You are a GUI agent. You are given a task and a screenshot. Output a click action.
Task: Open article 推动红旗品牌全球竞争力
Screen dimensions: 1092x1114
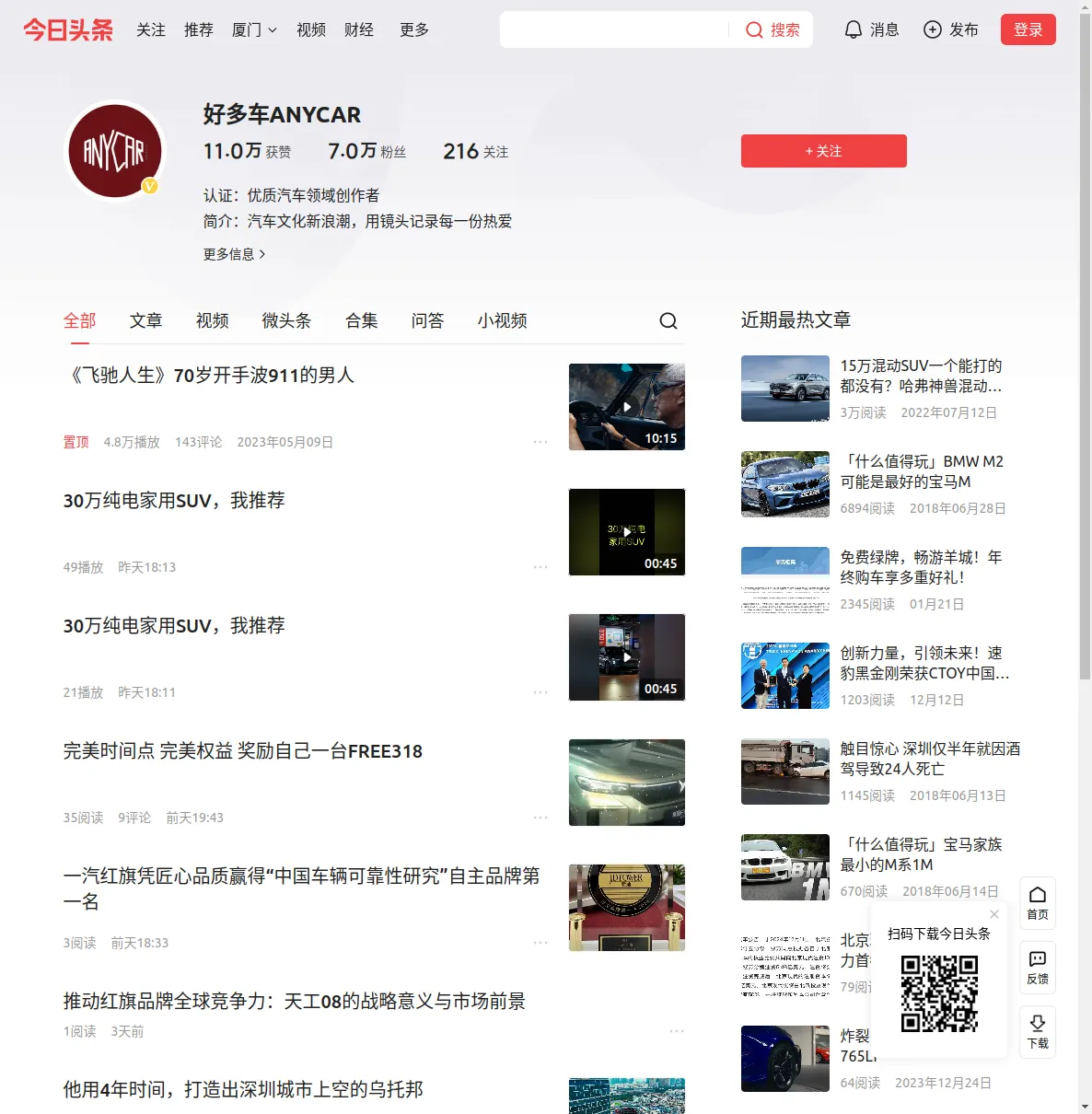(x=295, y=1001)
